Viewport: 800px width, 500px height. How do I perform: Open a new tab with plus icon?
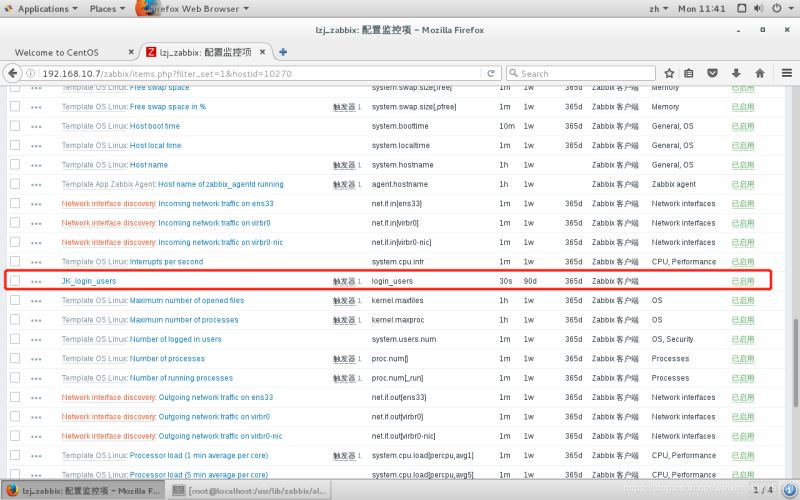click(283, 52)
